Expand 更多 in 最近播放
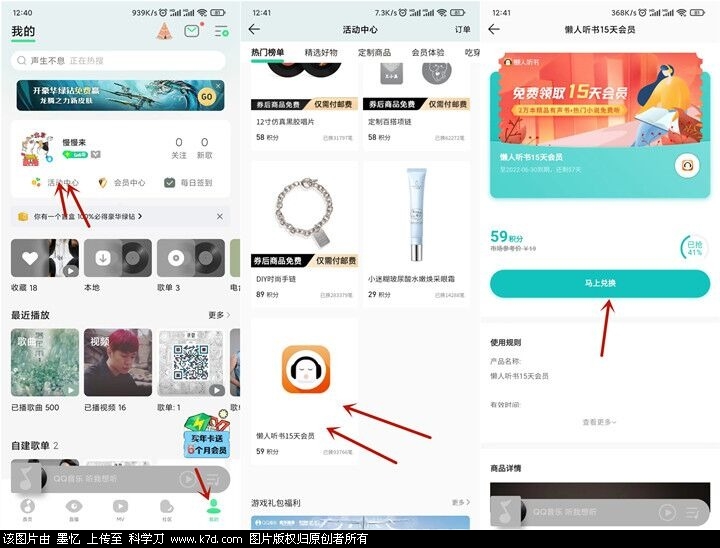Image resolution: width=720 pixels, height=548 pixels. pyautogui.click(x=219, y=315)
